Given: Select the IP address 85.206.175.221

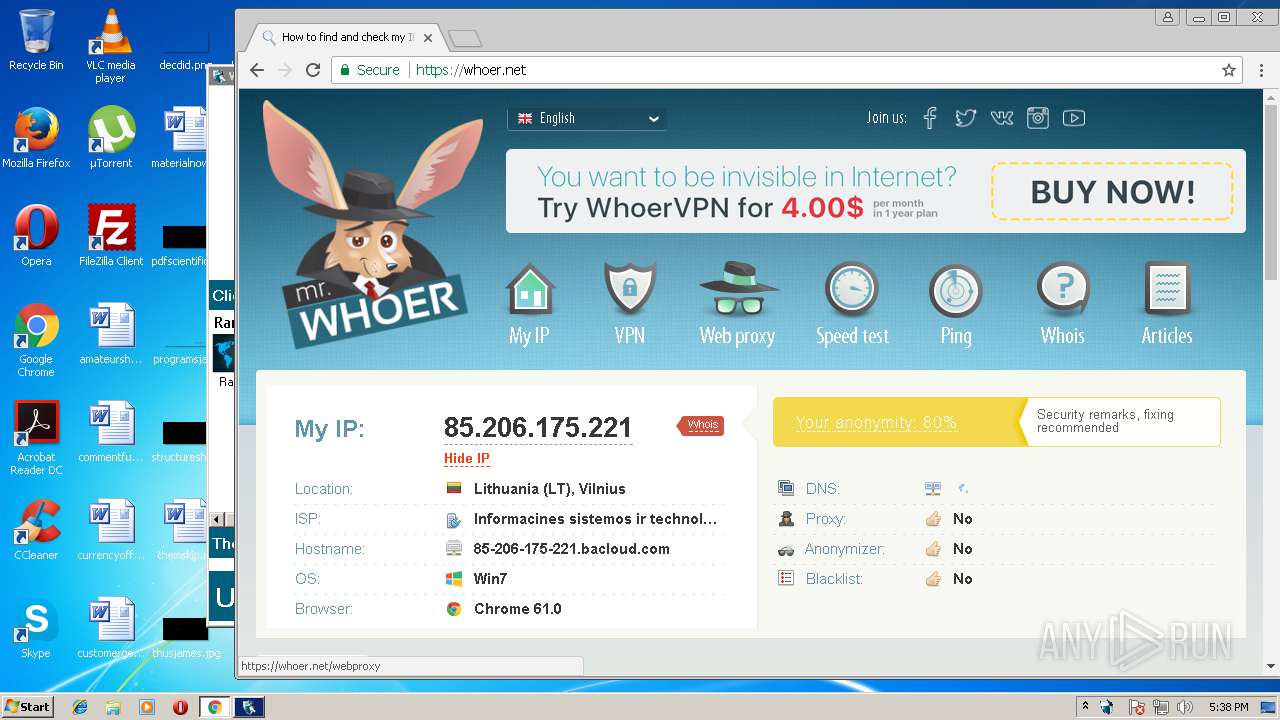Looking at the screenshot, I should [x=538, y=428].
